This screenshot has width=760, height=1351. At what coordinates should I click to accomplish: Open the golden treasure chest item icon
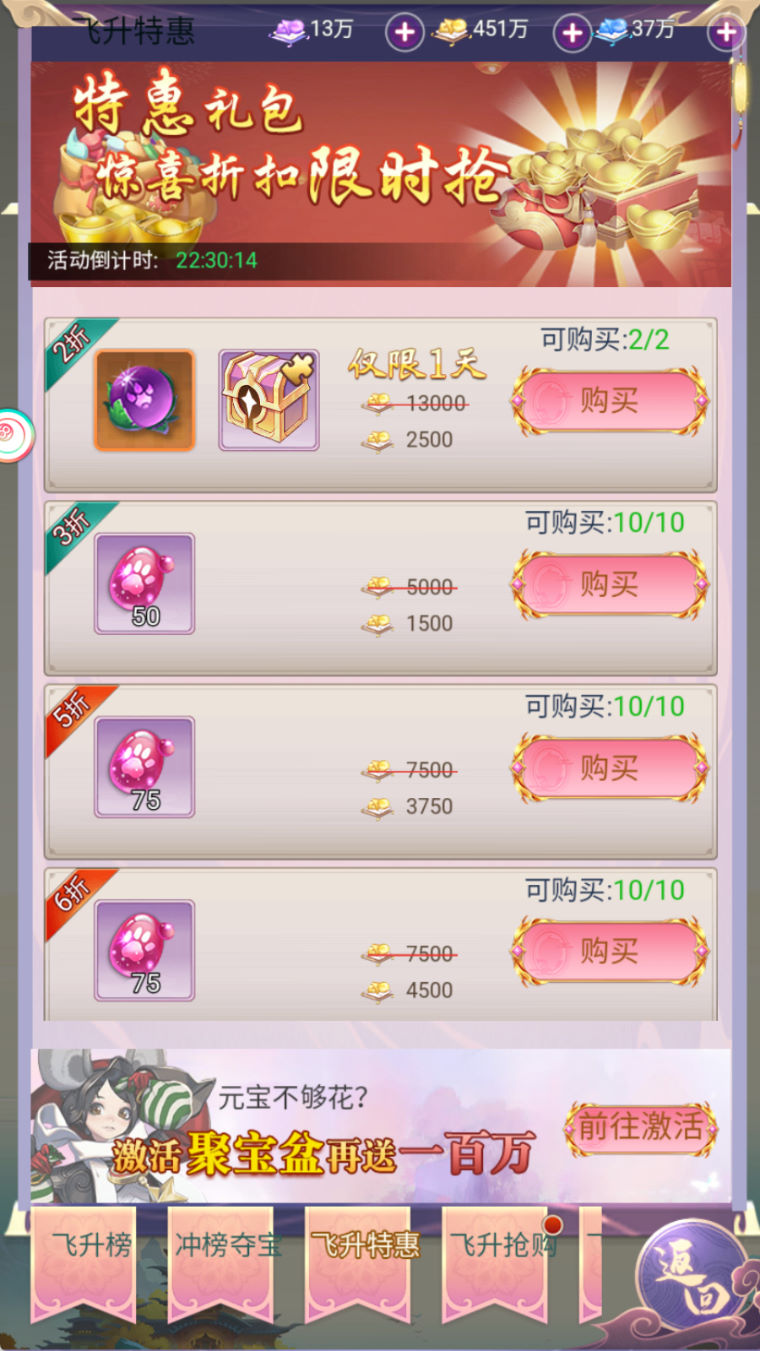pos(269,400)
